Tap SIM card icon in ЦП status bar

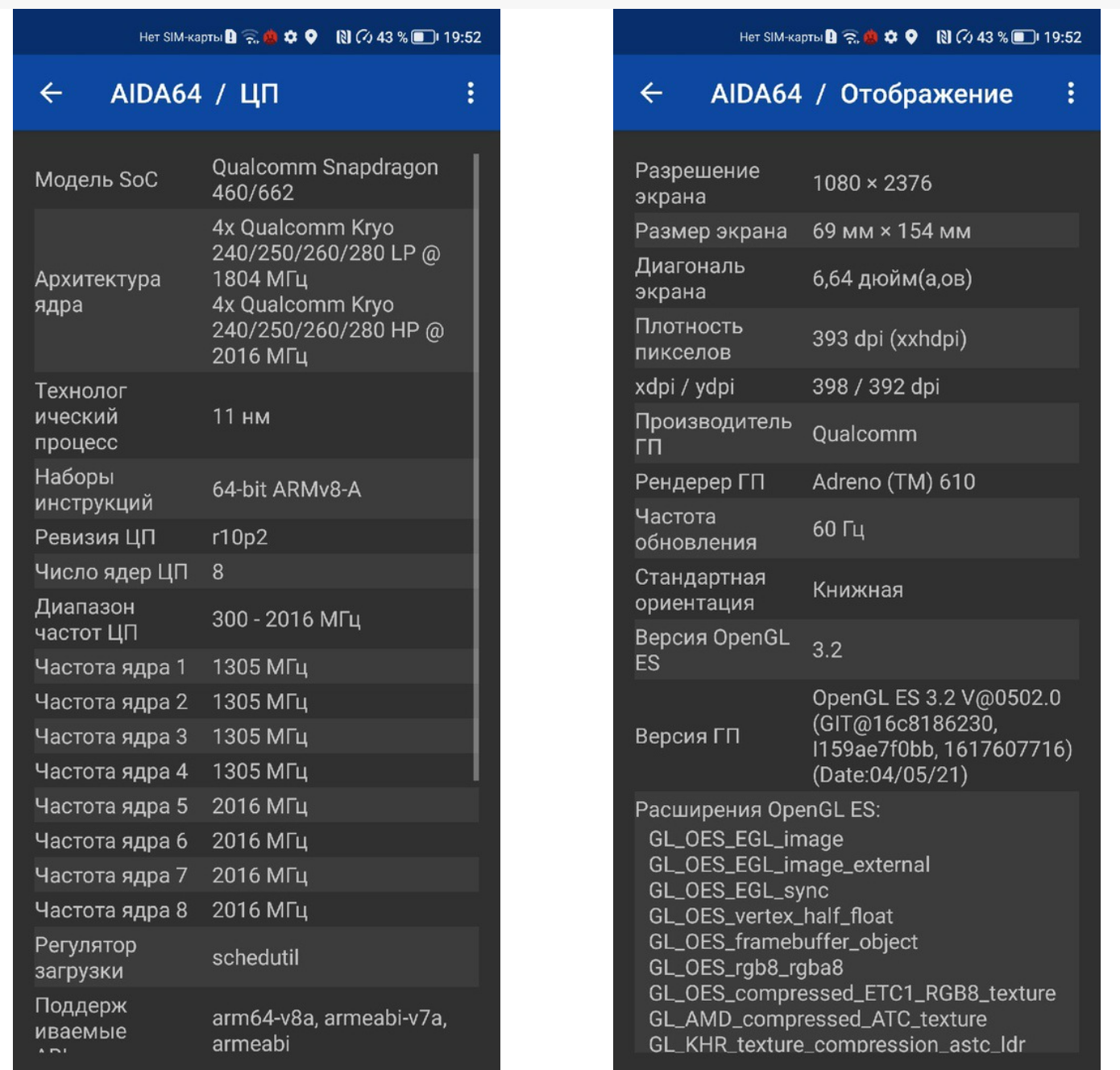[x=231, y=37]
